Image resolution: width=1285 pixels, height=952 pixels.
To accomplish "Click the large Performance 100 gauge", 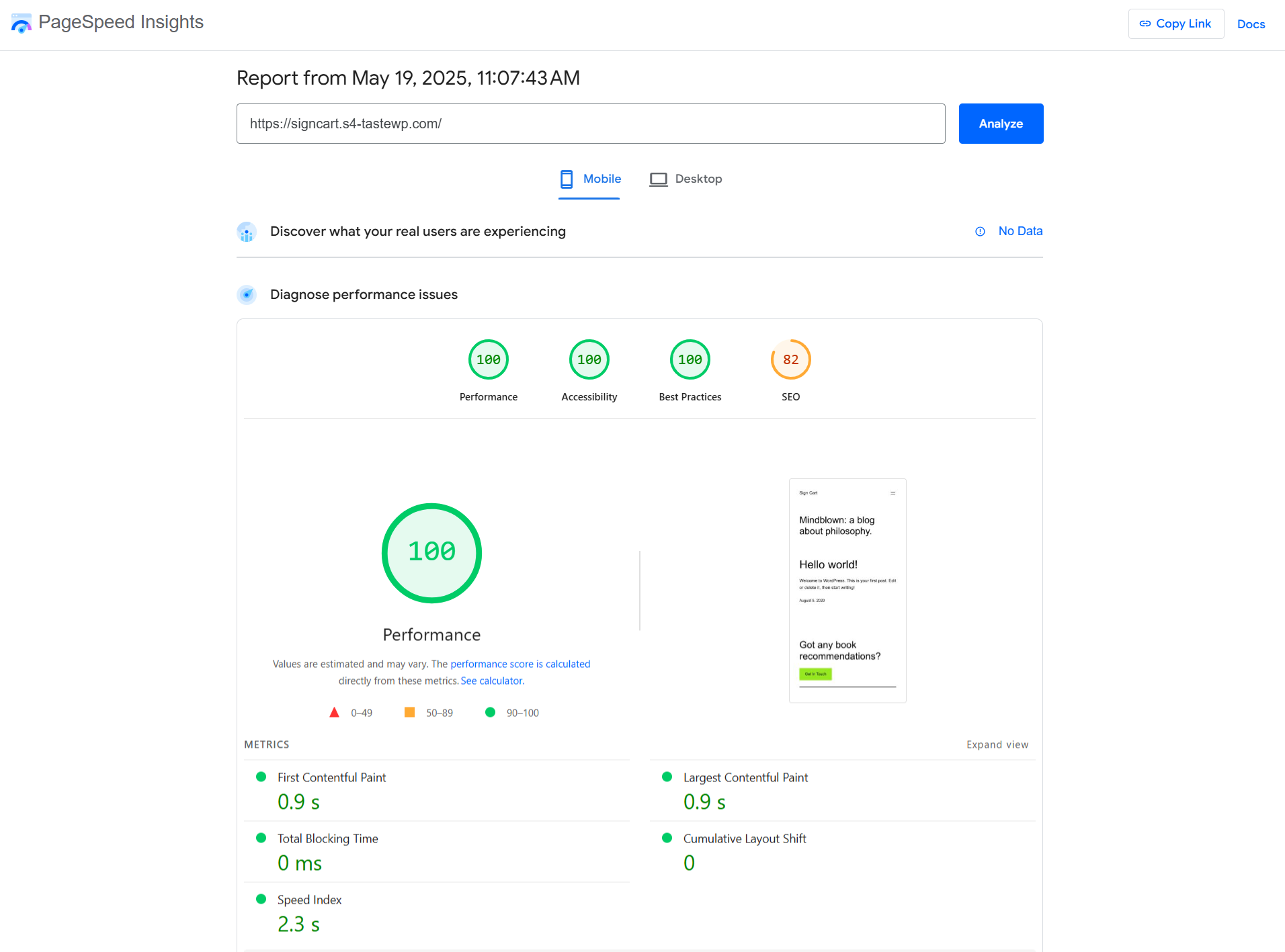I will 431,553.
